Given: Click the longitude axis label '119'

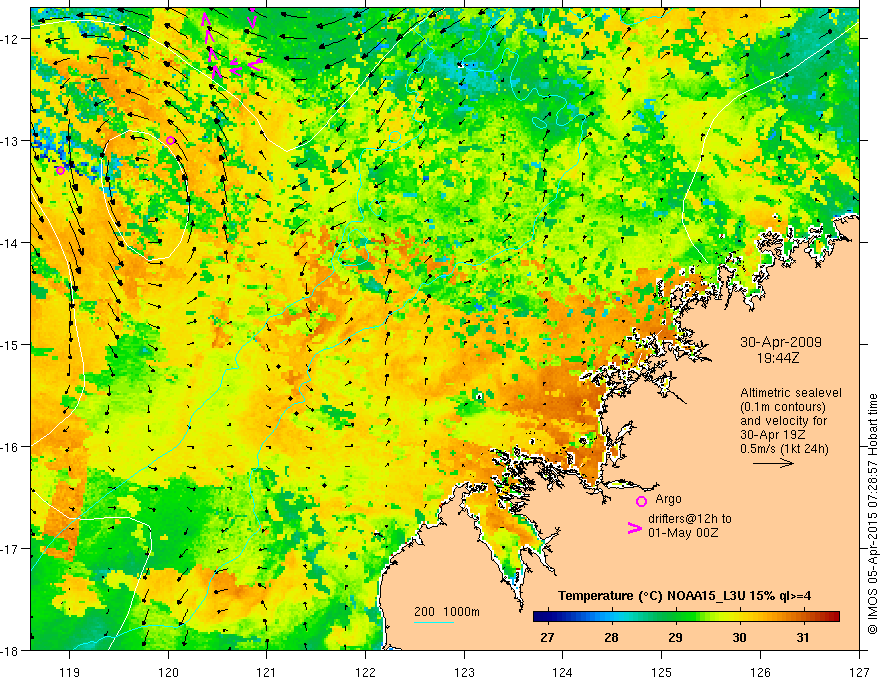Looking at the screenshot, I should pos(69,672).
